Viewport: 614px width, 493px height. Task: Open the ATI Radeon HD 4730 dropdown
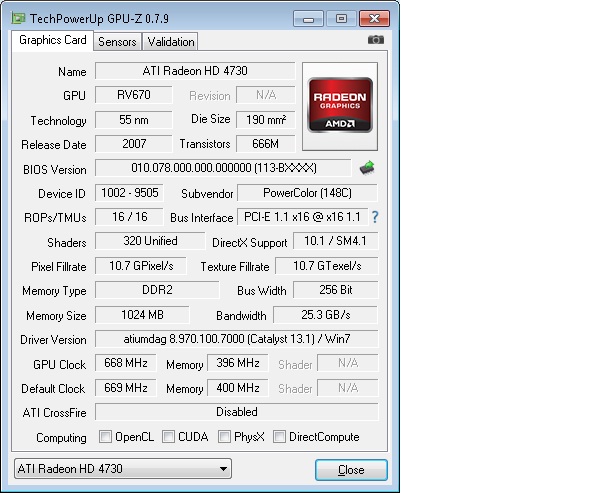pyautogui.click(x=123, y=469)
